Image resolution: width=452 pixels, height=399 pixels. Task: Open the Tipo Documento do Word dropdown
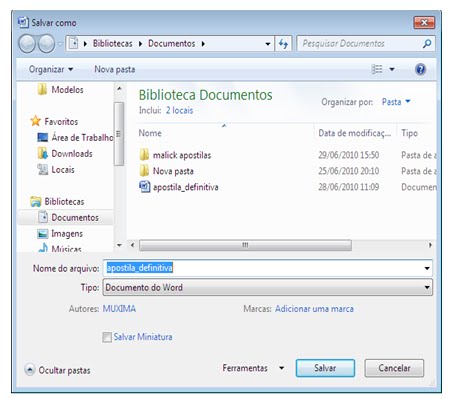point(268,287)
